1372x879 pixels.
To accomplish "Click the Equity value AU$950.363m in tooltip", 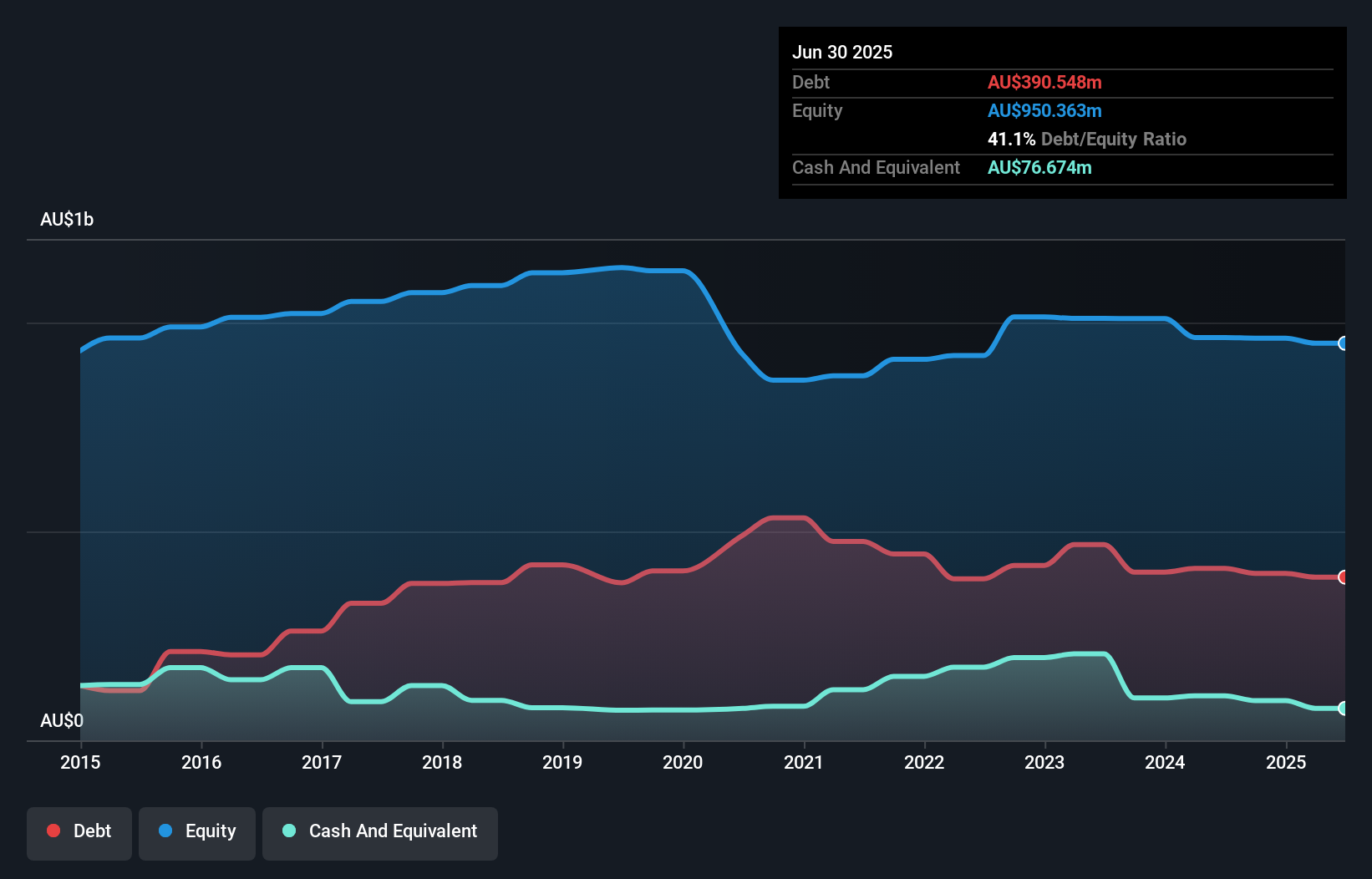I will pyautogui.click(x=1044, y=111).
